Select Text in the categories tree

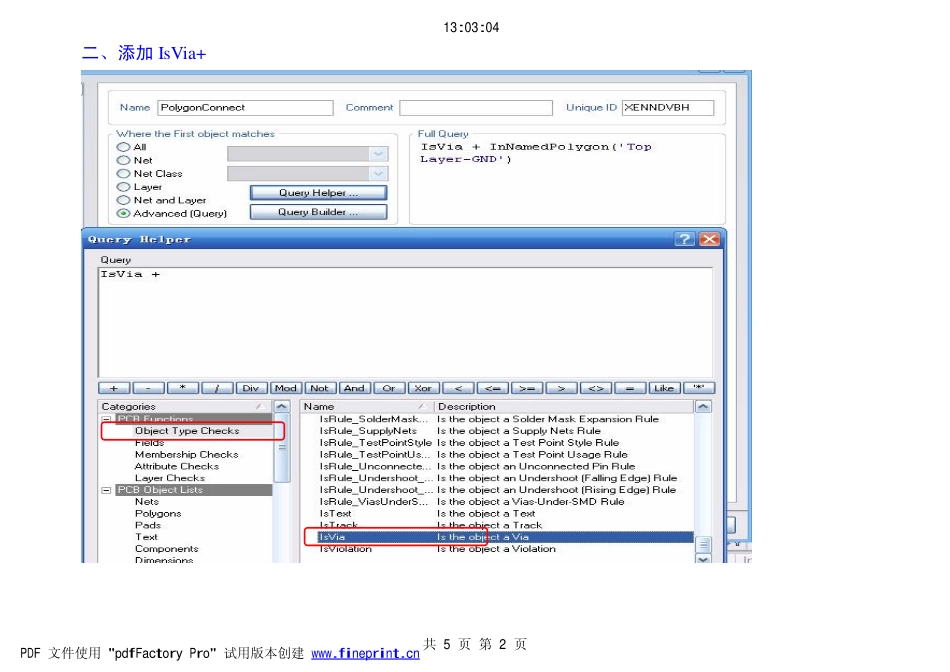146,537
